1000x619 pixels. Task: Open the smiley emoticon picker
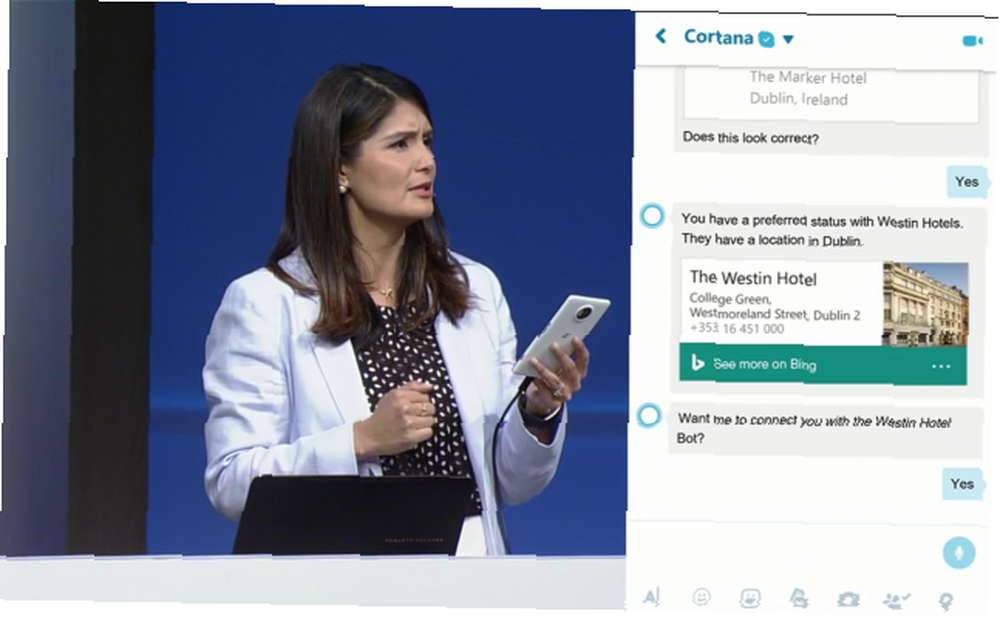(x=701, y=597)
